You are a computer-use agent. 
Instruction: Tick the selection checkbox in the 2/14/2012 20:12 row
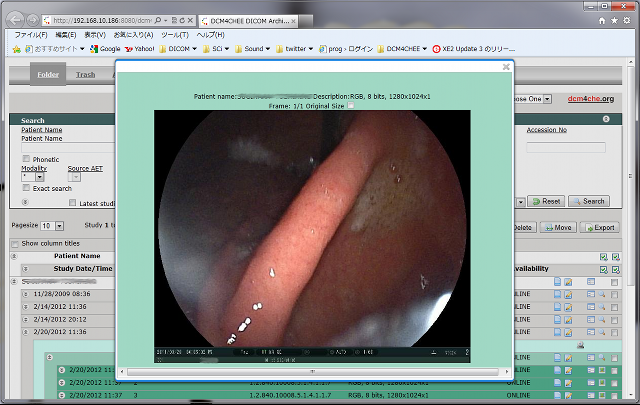[615, 320]
